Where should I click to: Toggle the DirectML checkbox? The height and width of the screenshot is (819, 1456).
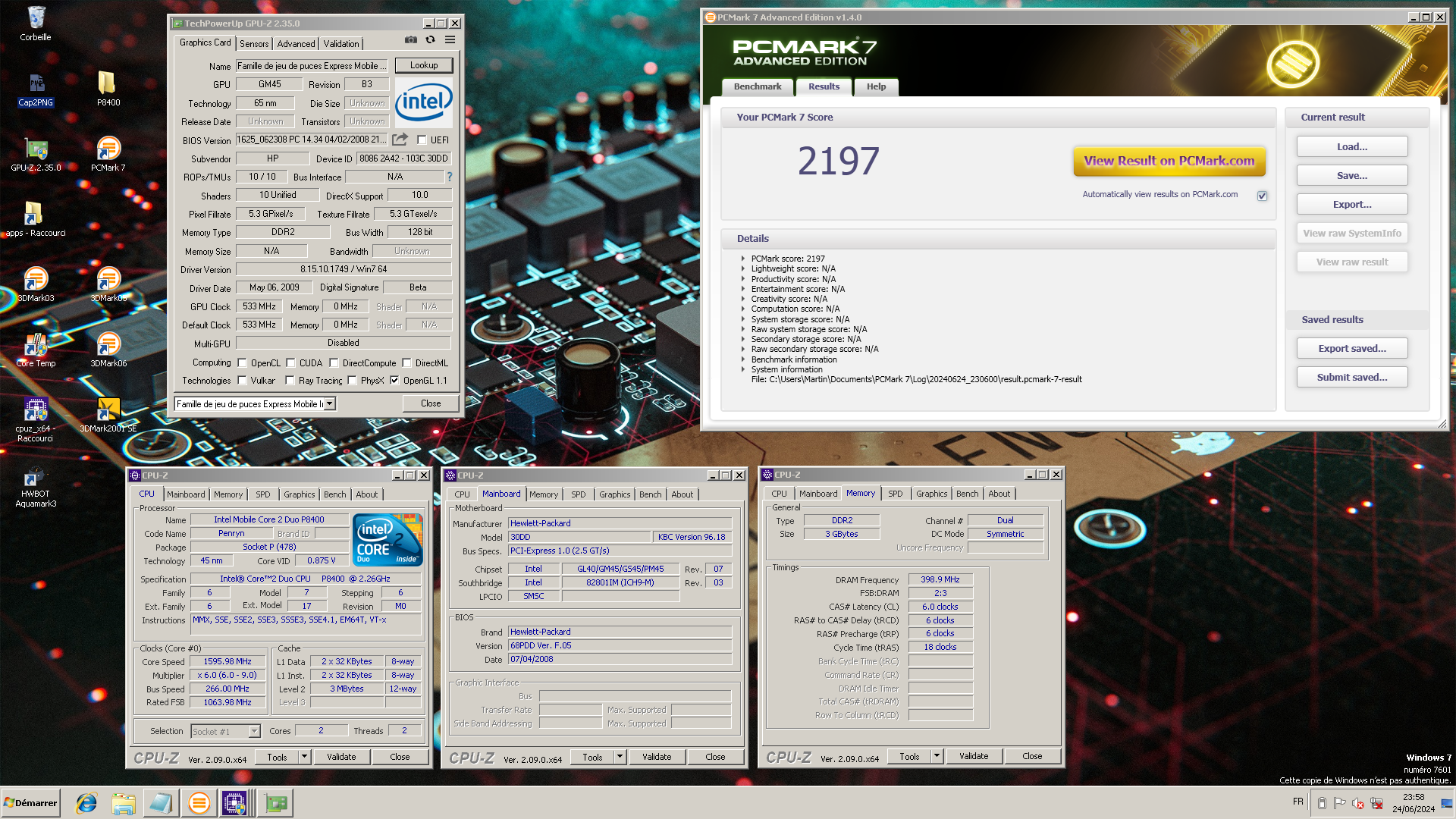pos(407,363)
